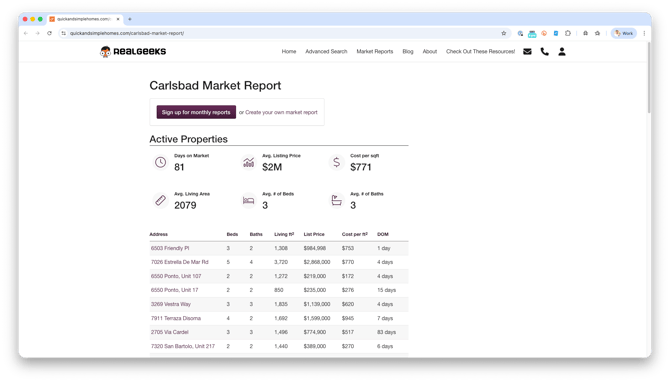Open the 2705 Via Cardel listing
The image size is (670, 382).
[170, 332]
